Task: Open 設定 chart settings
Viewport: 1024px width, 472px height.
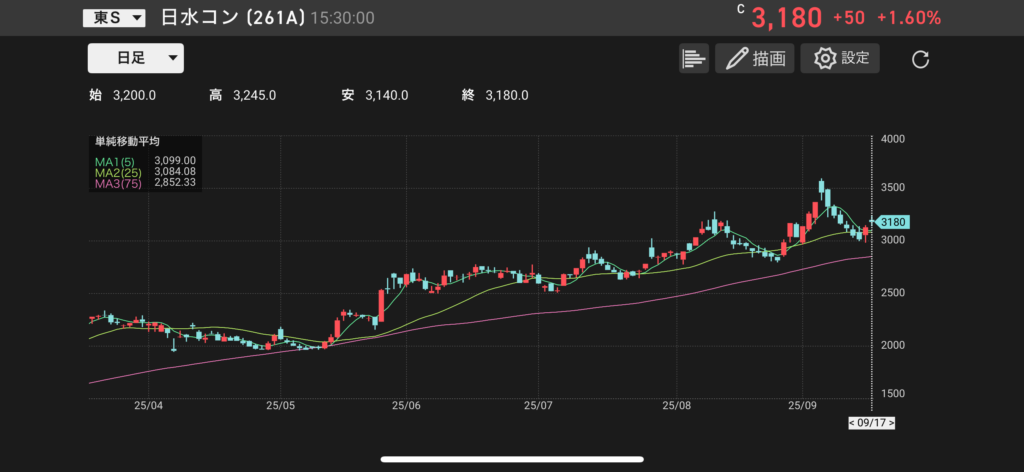Action: [840, 58]
